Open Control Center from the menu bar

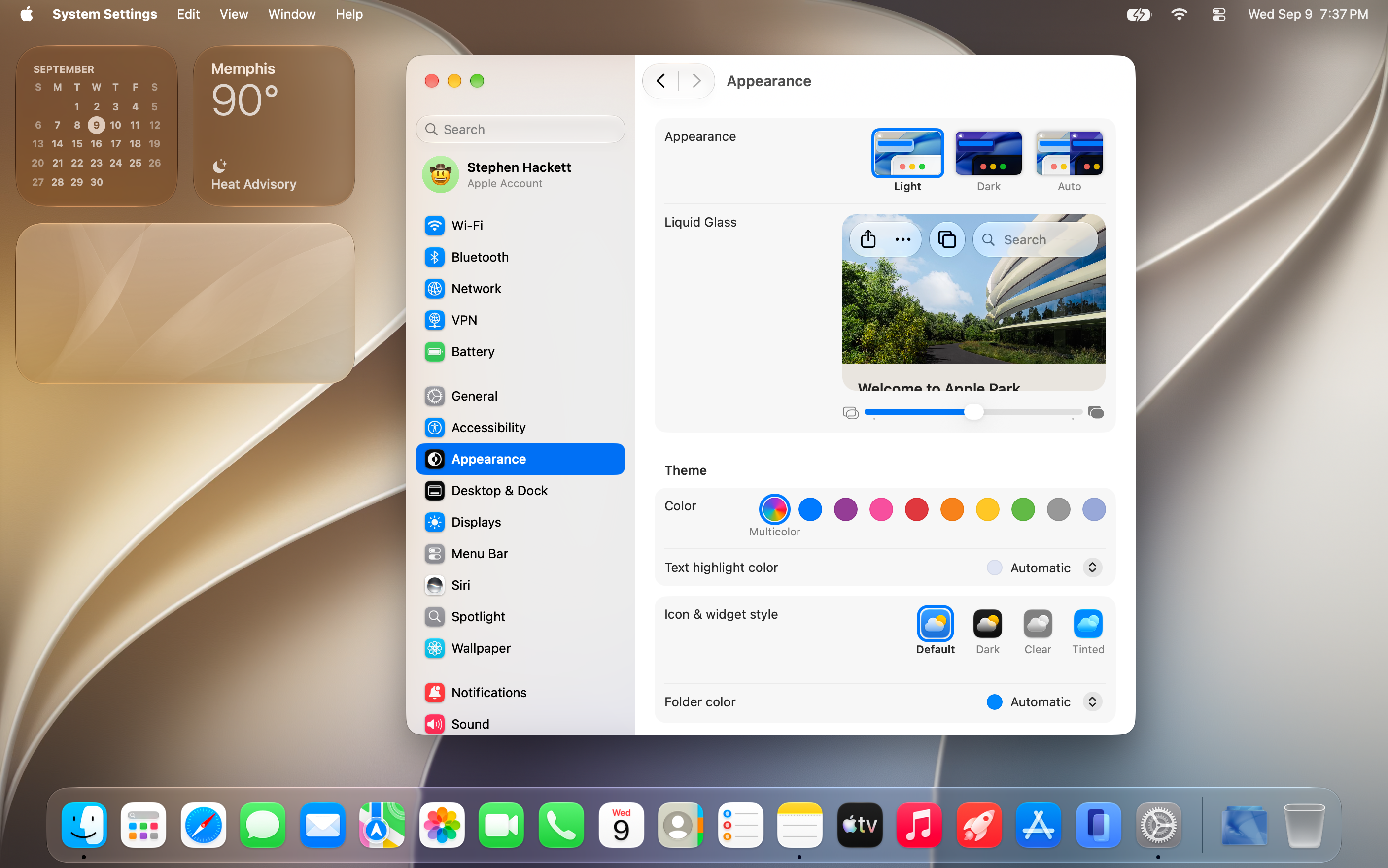point(1218,14)
